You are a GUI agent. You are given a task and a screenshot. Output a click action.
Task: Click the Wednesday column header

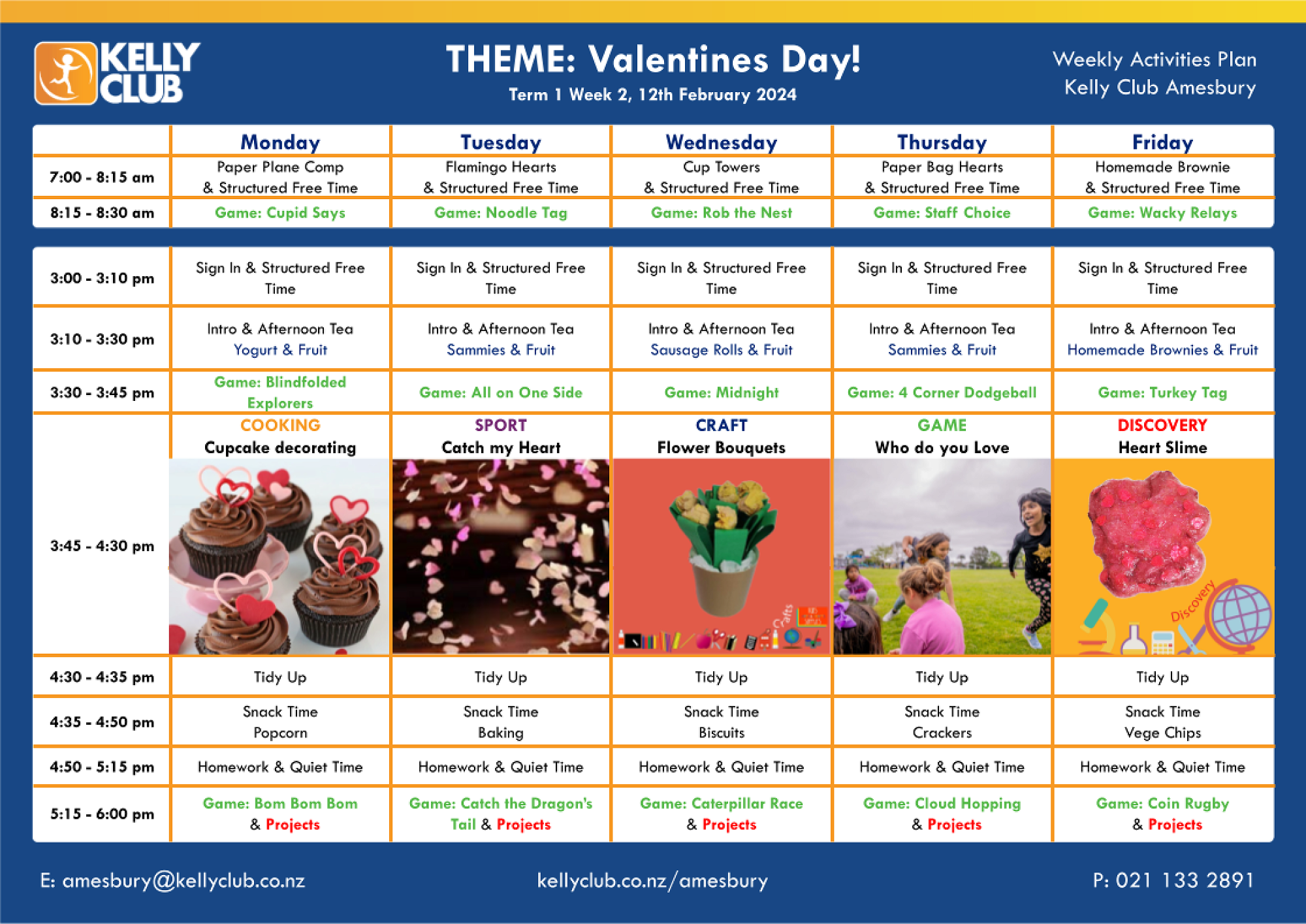[722, 142]
